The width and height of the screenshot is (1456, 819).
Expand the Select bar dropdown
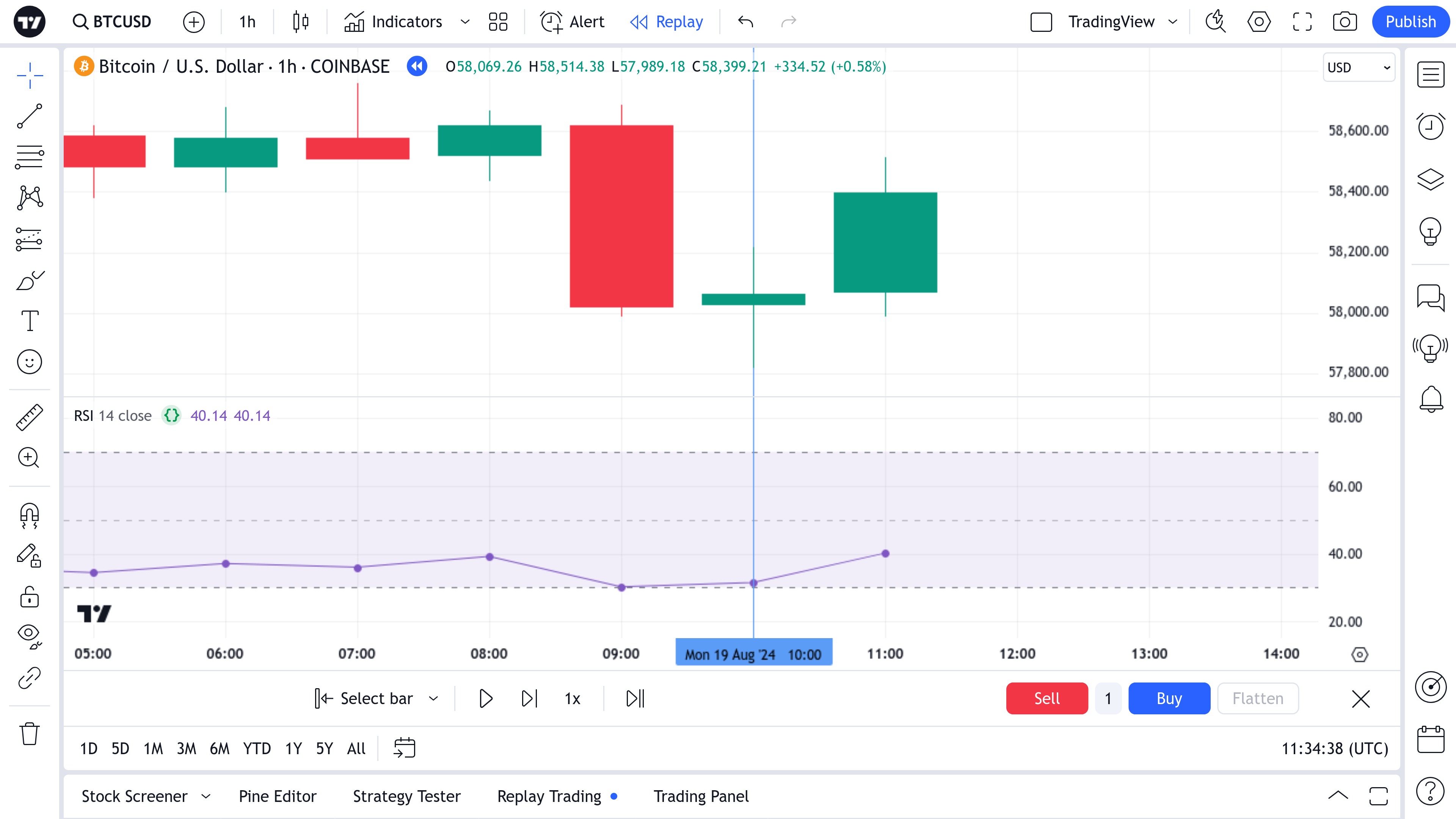click(433, 698)
